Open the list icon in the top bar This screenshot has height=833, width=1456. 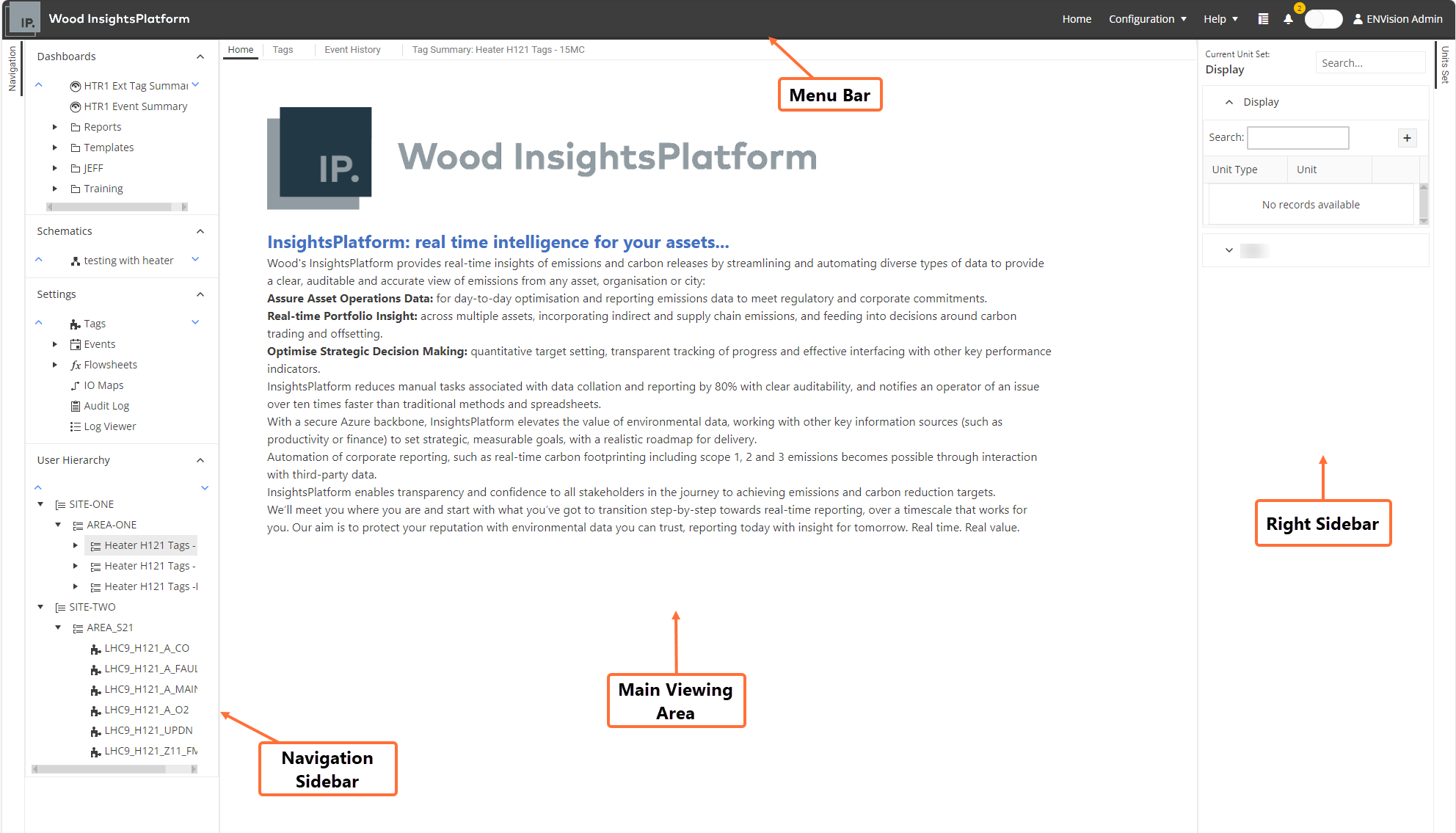click(1263, 19)
